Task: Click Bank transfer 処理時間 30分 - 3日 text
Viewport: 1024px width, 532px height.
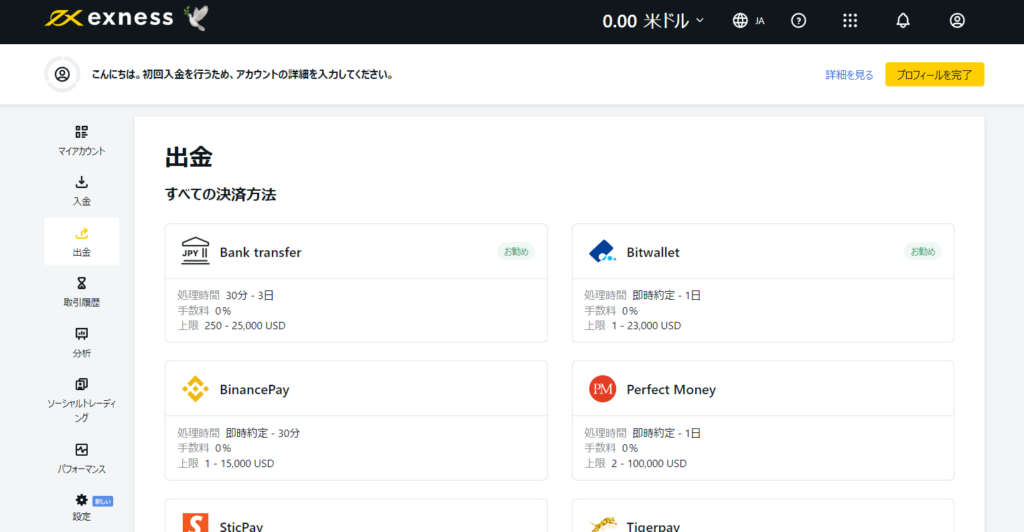Action: (226, 296)
